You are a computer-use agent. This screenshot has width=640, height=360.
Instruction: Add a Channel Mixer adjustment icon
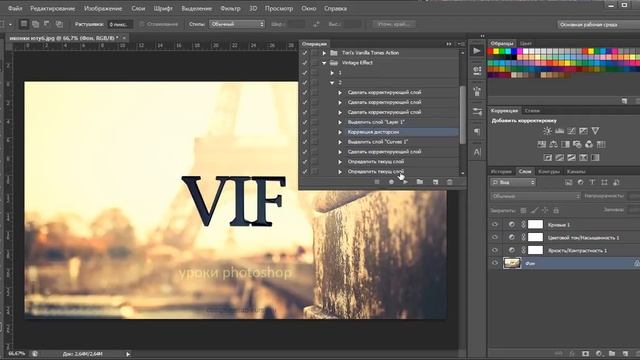pos(589,144)
